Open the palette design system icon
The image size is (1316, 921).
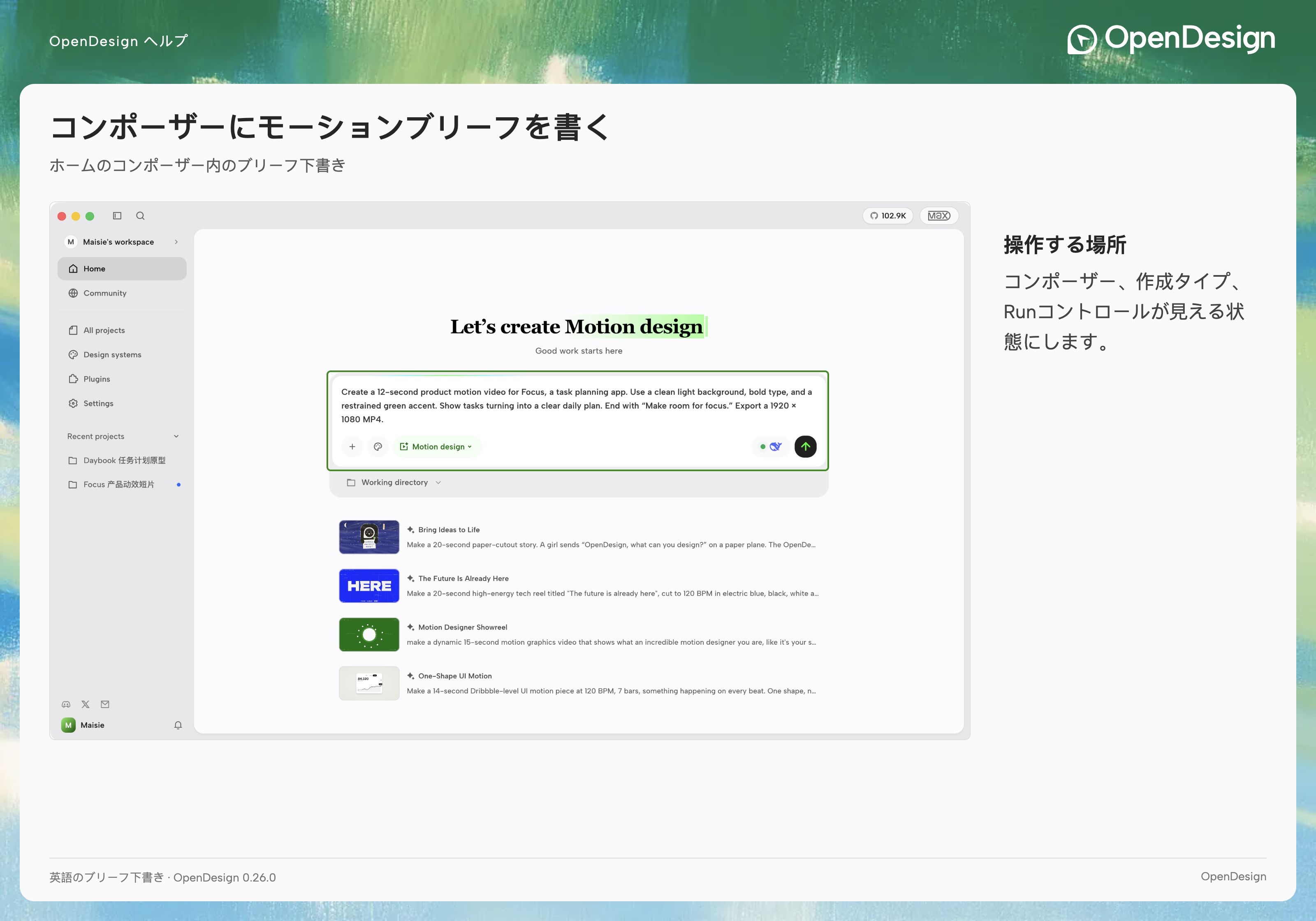378,447
